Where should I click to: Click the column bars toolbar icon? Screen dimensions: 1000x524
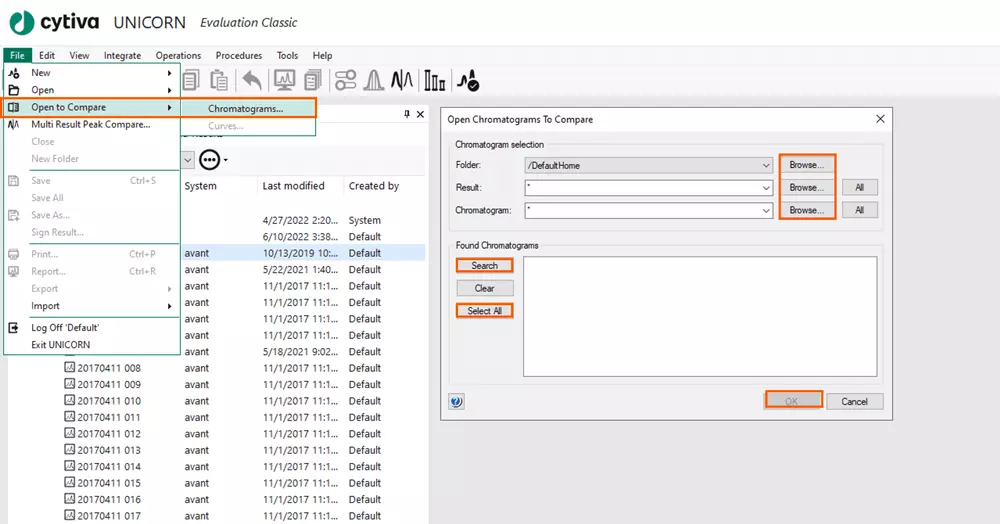[x=435, y=80]
